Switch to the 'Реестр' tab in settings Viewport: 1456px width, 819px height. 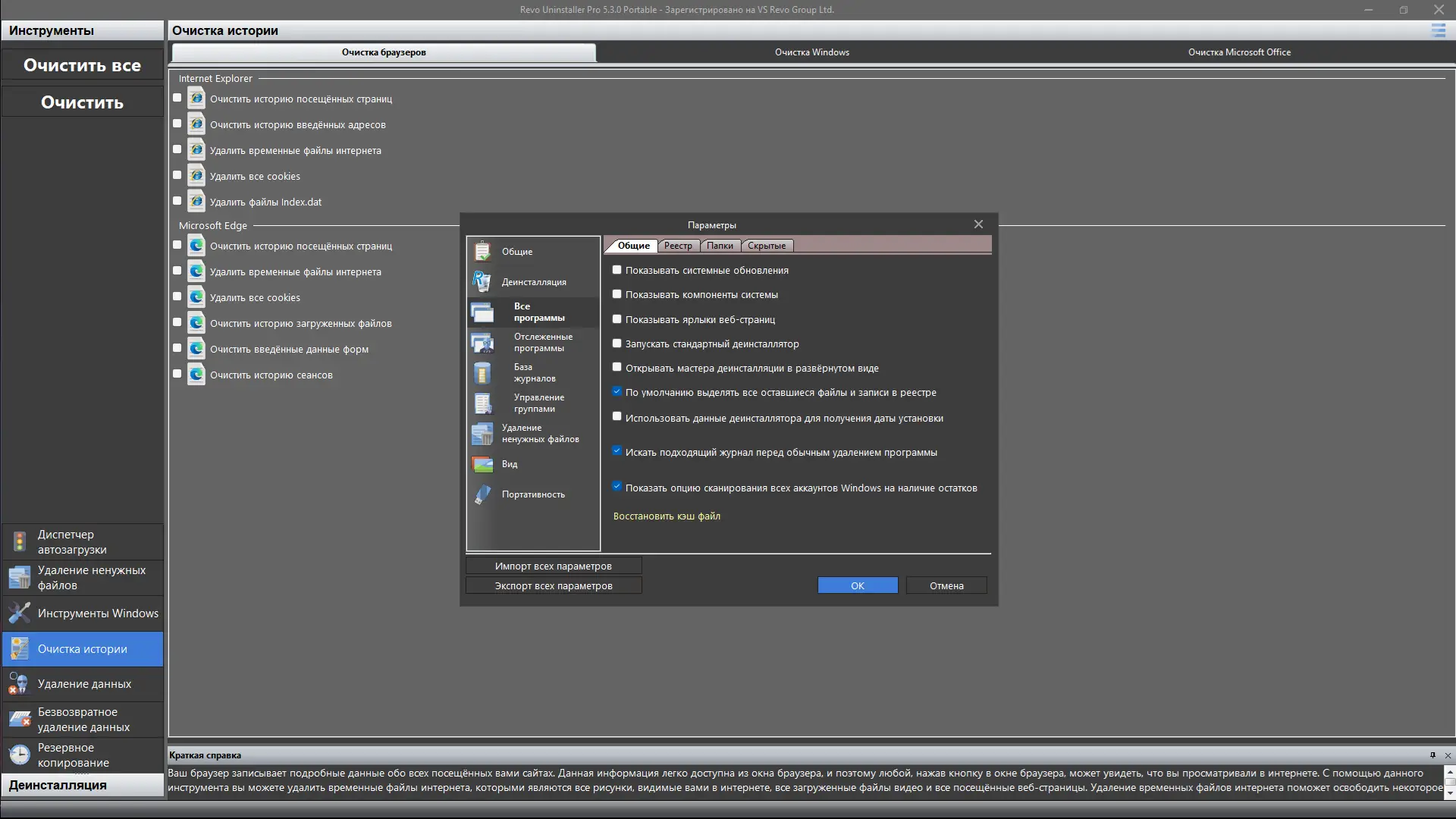point(678,246)
